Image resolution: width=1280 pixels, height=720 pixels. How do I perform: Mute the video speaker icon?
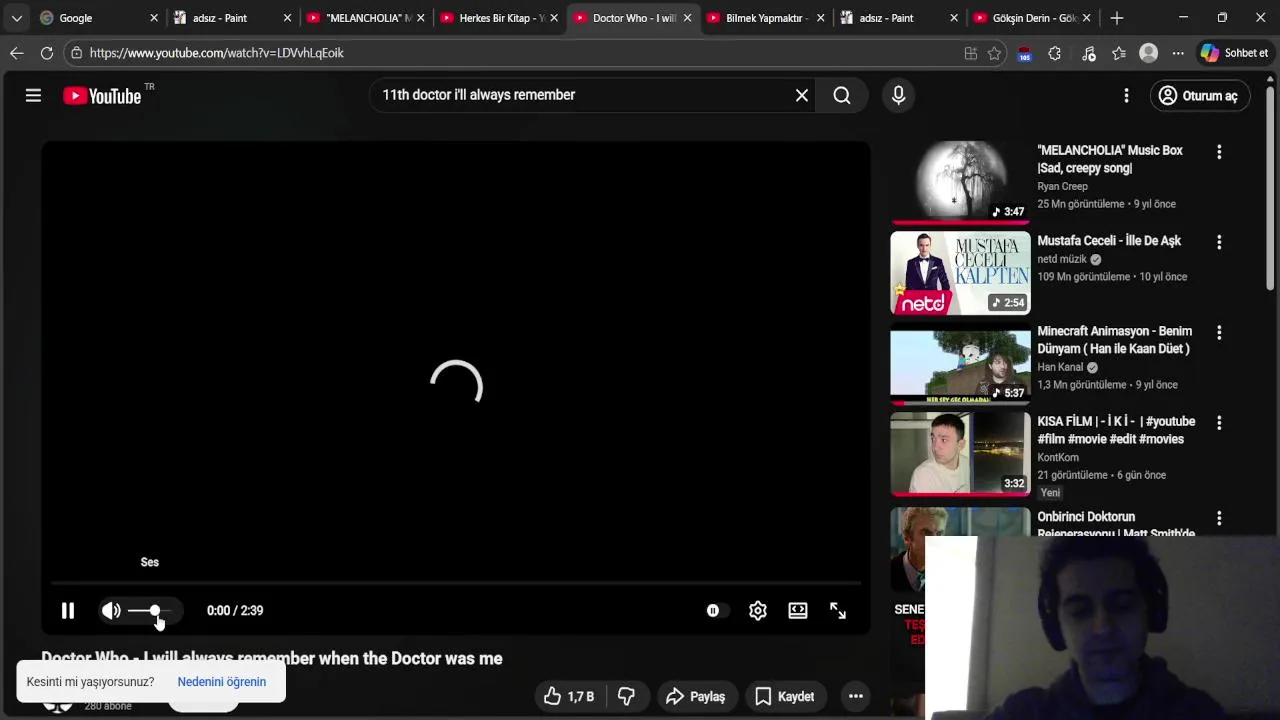tap(111, 610)
